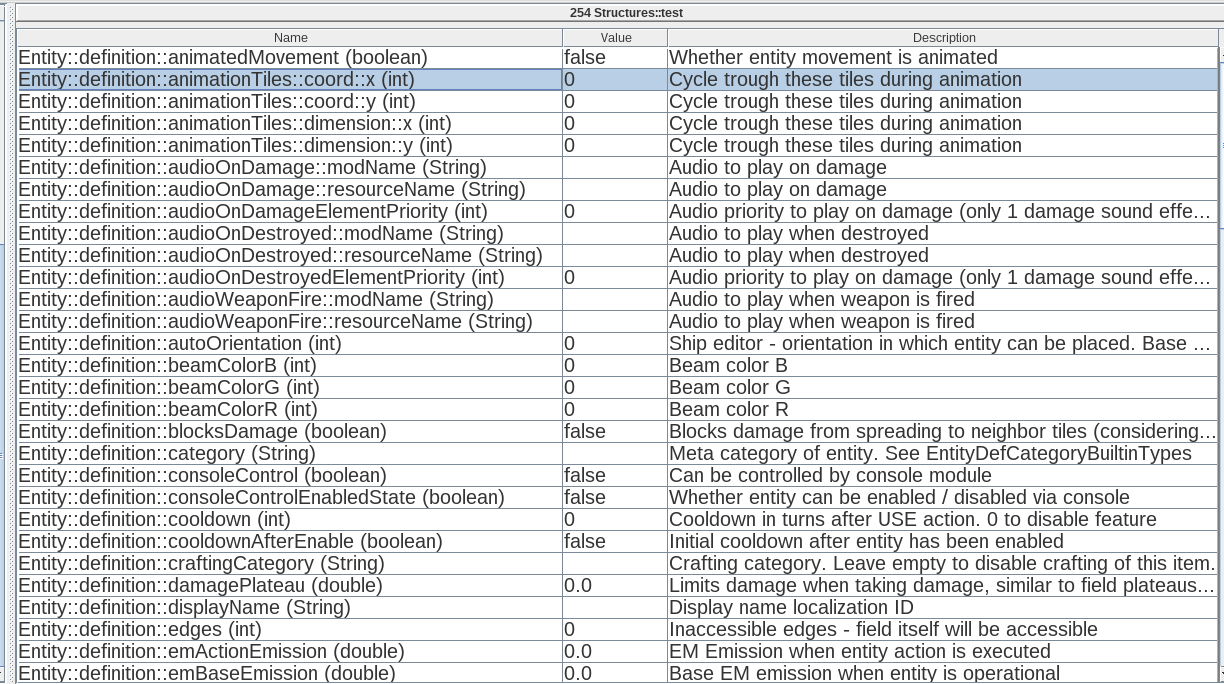Click the Description column header
The height and width of the screenshot is (684, 1224).
coord(943,38)
